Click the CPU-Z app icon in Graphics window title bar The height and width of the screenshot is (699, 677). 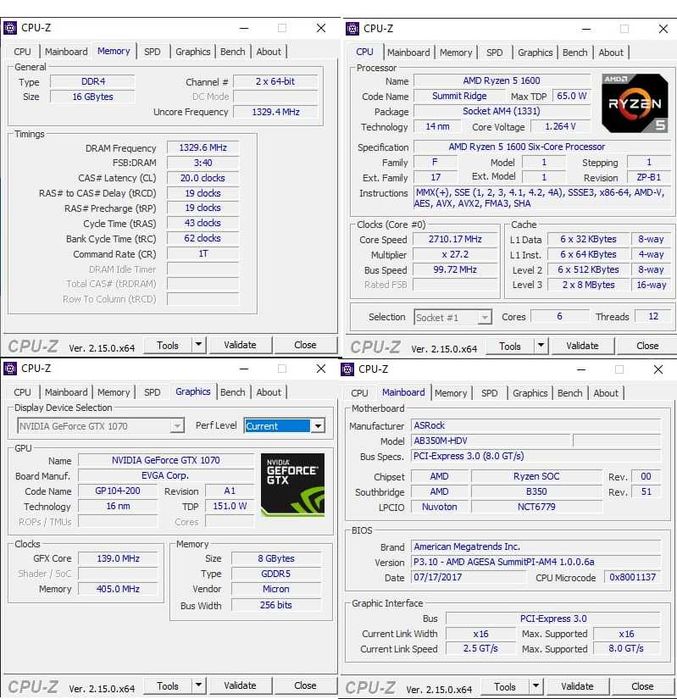tap(10, 369)
